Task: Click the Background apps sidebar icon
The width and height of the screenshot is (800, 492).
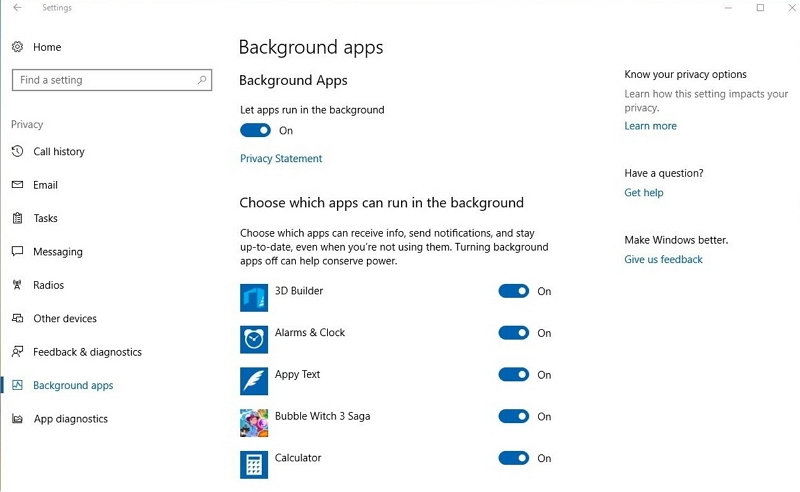Action: coord(17,385)
